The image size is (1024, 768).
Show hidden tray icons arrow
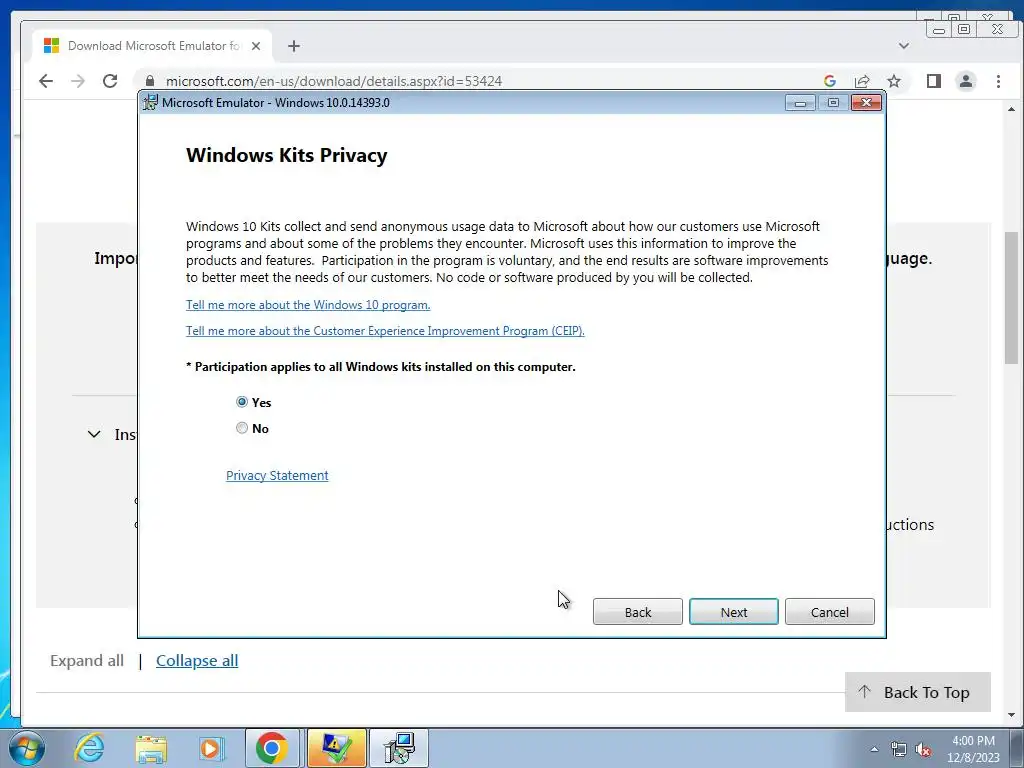pos(874,749)
